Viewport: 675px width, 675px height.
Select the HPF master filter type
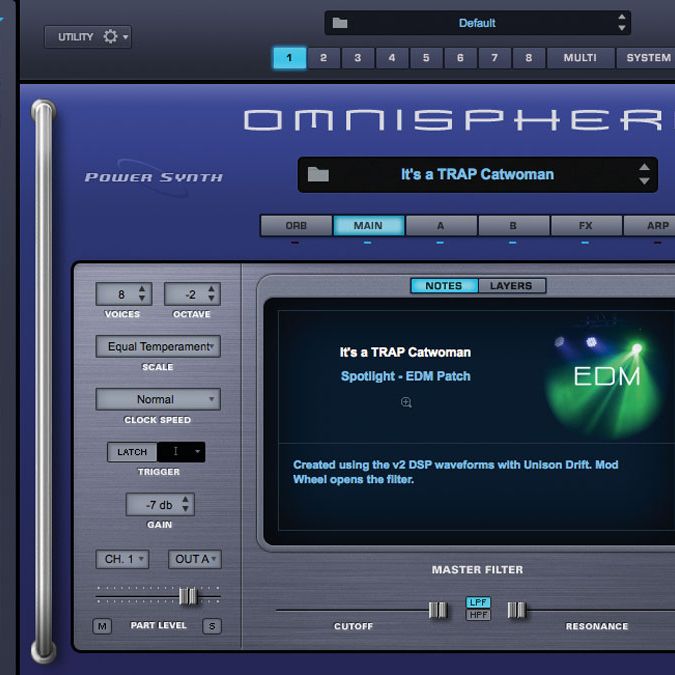478,615
